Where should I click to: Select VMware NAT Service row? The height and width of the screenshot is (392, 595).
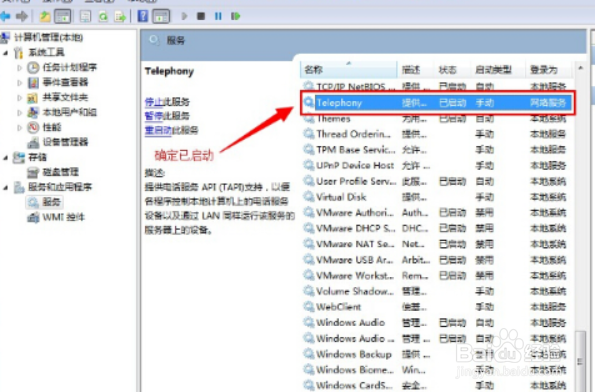point(436,244)
